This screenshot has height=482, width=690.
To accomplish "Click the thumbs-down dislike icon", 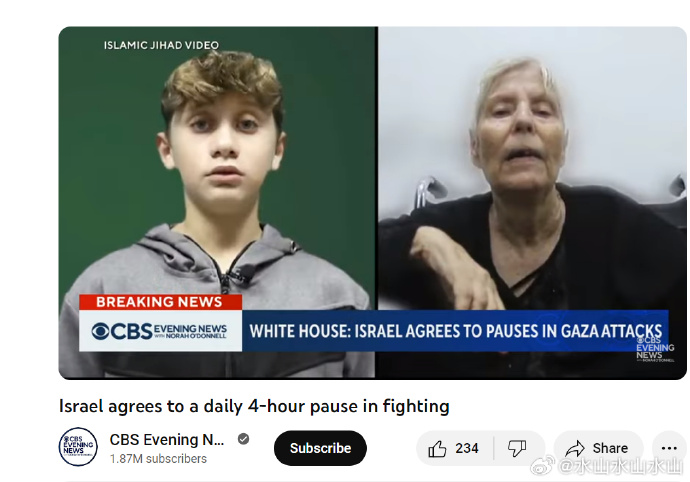I will (517, 449).
